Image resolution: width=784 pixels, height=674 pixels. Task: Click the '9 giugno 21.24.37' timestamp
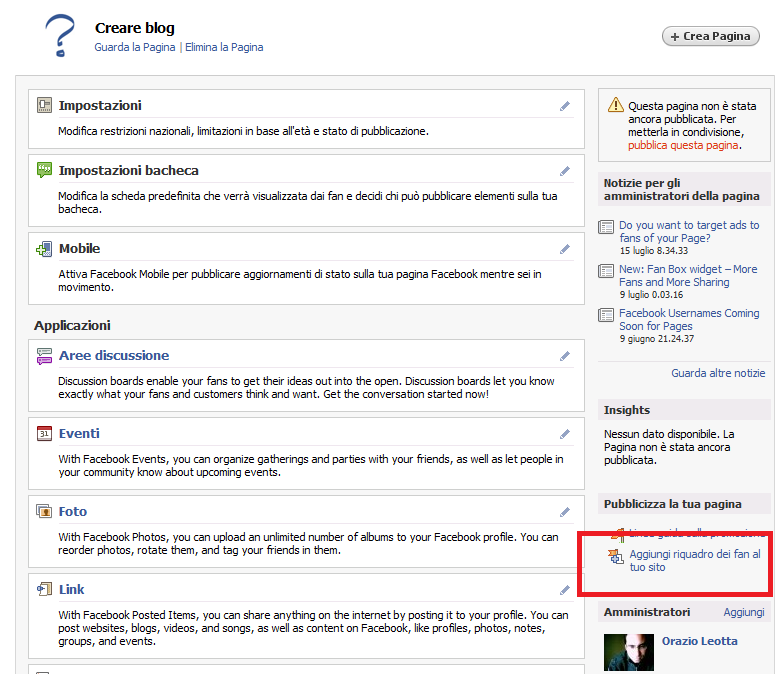coord(656,338)
